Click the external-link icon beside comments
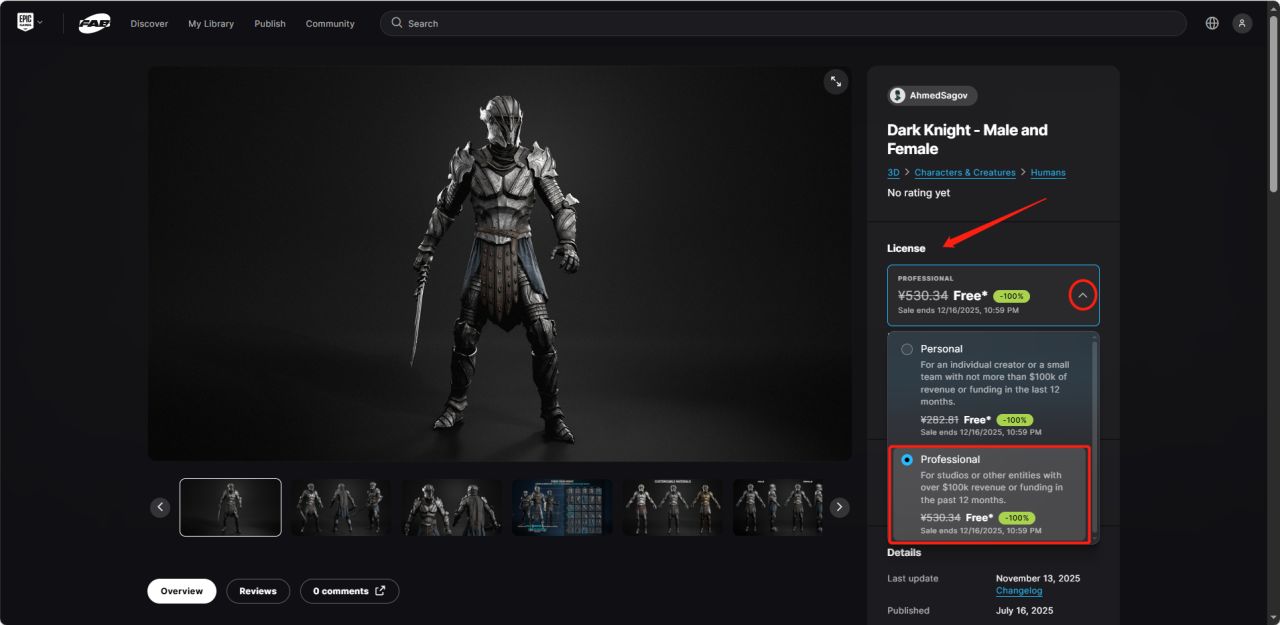Viewport: 1280px width, 625px height. click(x=380, y=591)
